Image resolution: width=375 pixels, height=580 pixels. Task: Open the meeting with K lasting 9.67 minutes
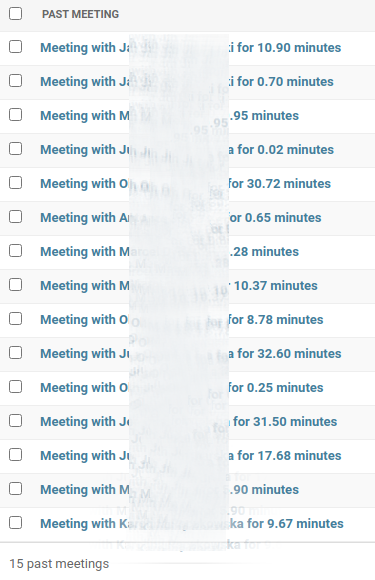192,524
